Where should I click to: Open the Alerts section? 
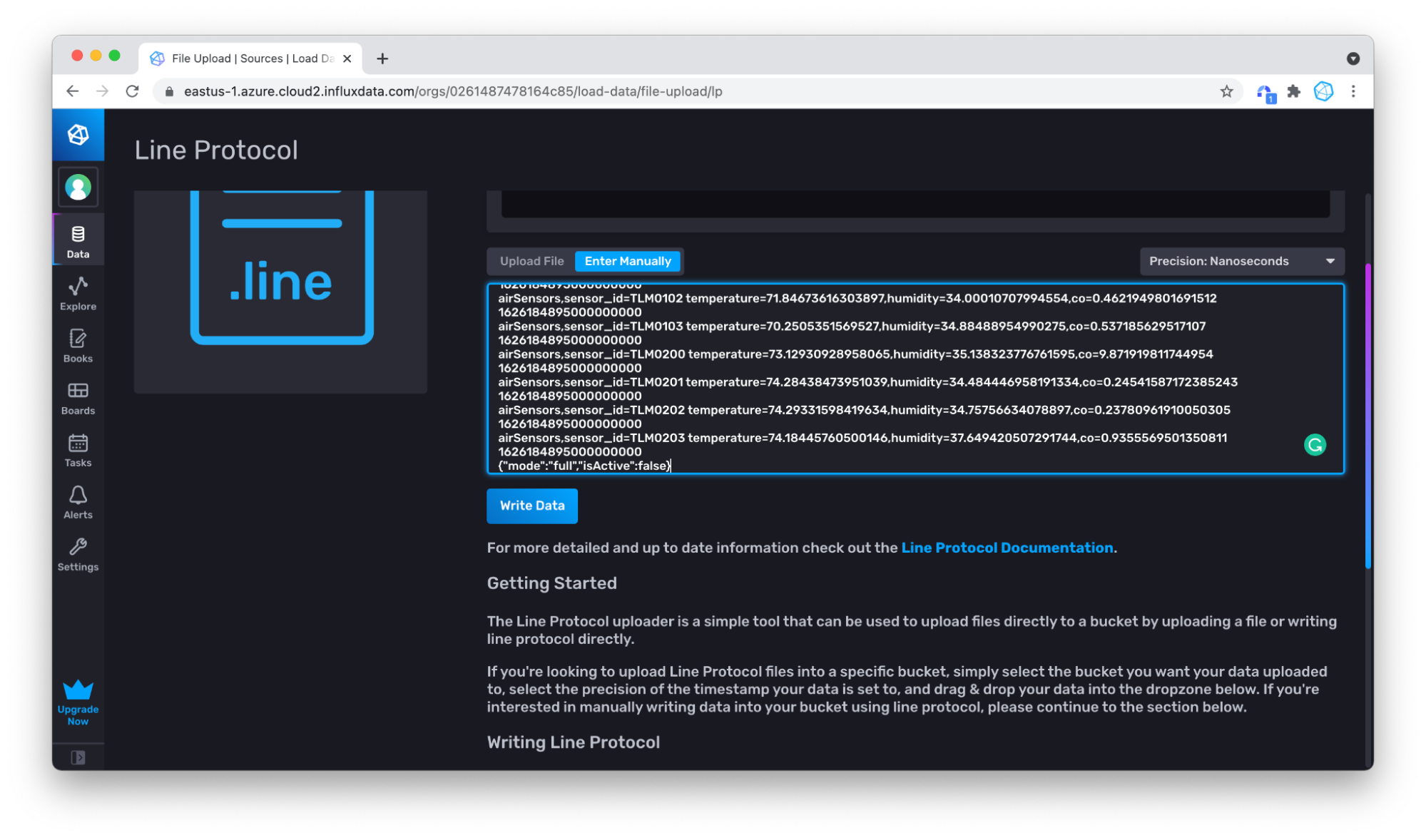click(78, 502)
